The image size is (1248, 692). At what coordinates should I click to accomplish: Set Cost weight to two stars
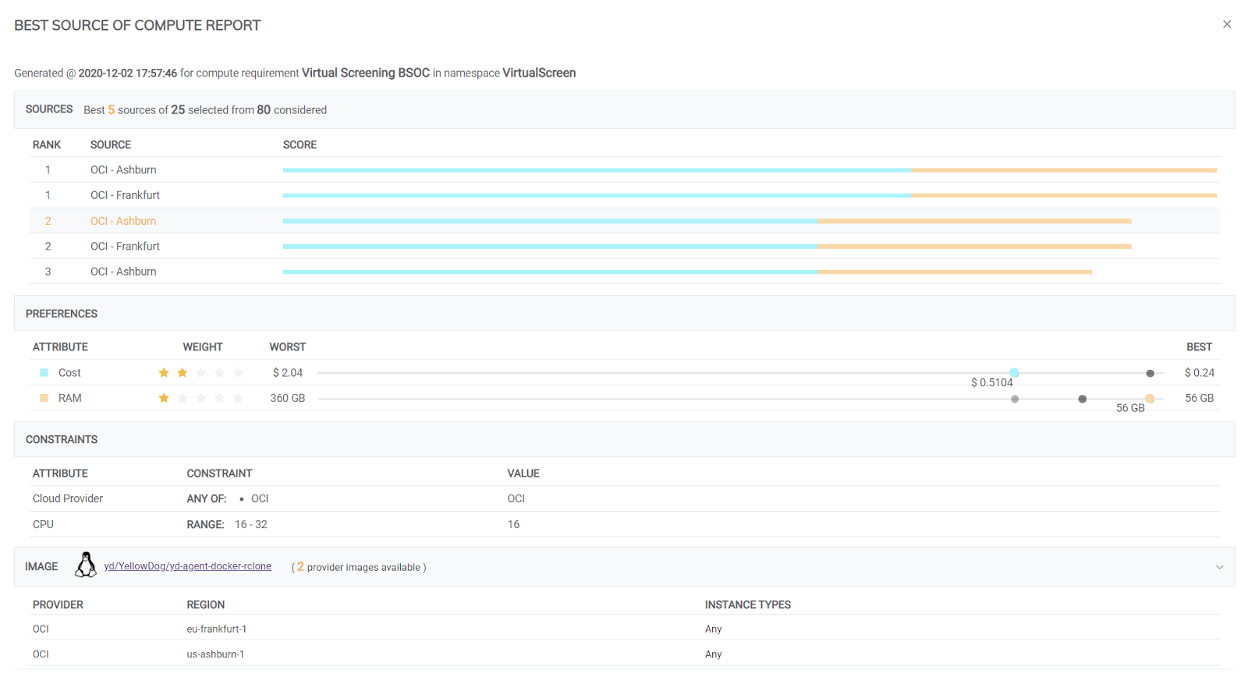182,373
